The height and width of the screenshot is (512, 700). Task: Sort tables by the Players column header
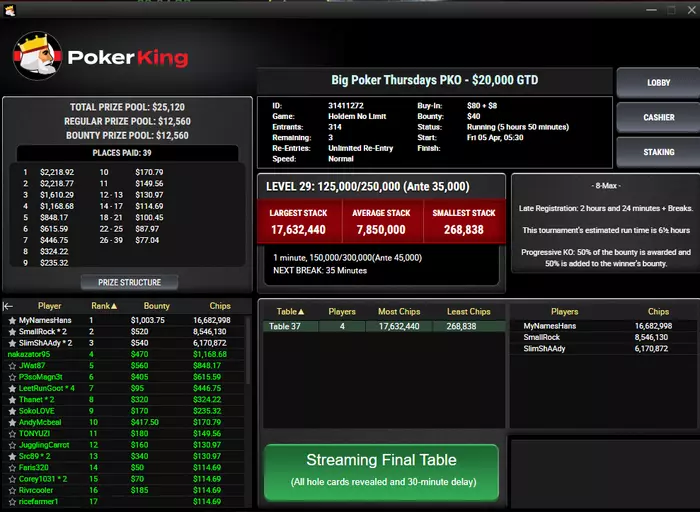[342, 312]
